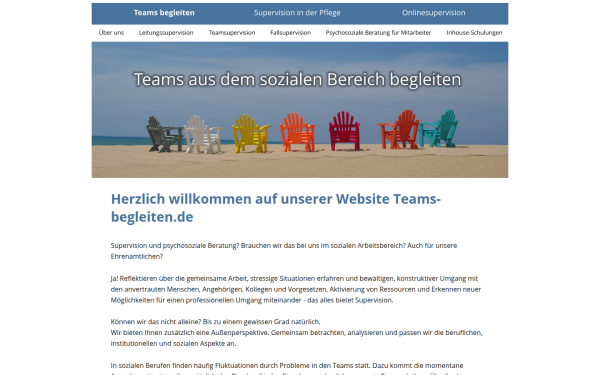The image size is (600, 375).
Task: Open the Teams begleiten main tab
Action: point(164,13)
